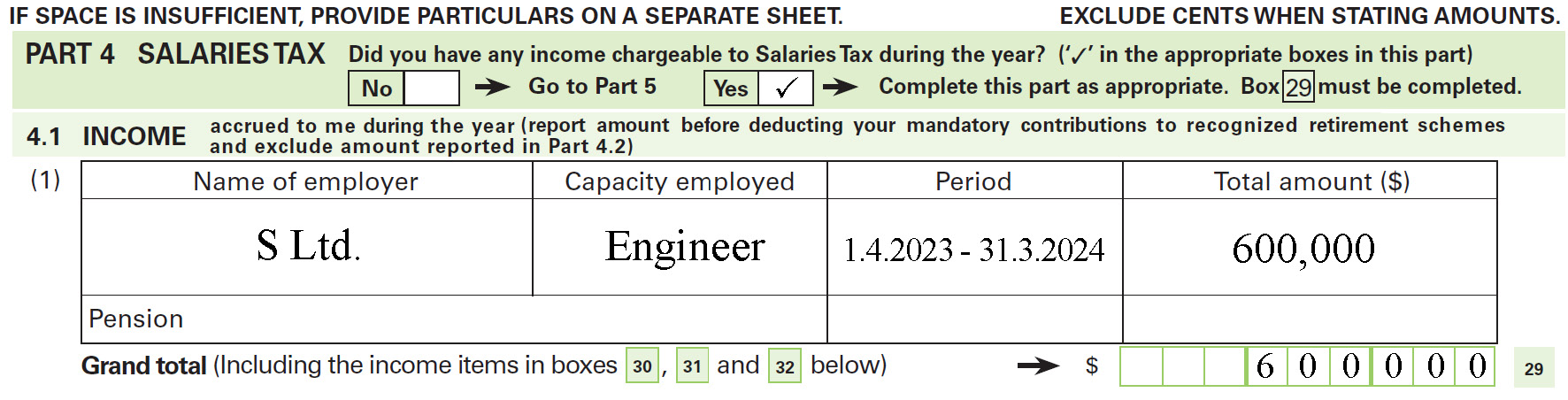Click the green box 32 reference
This screenshot has height=400, width=1568.
point(785,366)
